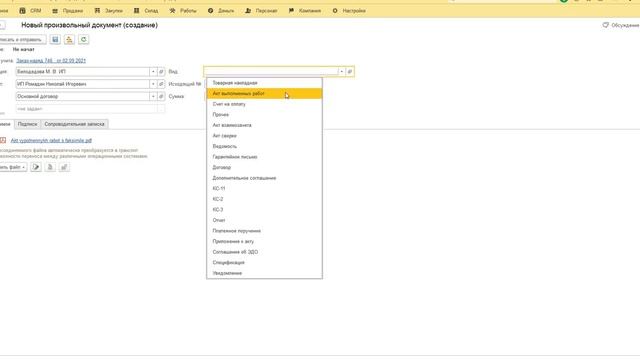Switch to the Подписи tab

(27, 124)
